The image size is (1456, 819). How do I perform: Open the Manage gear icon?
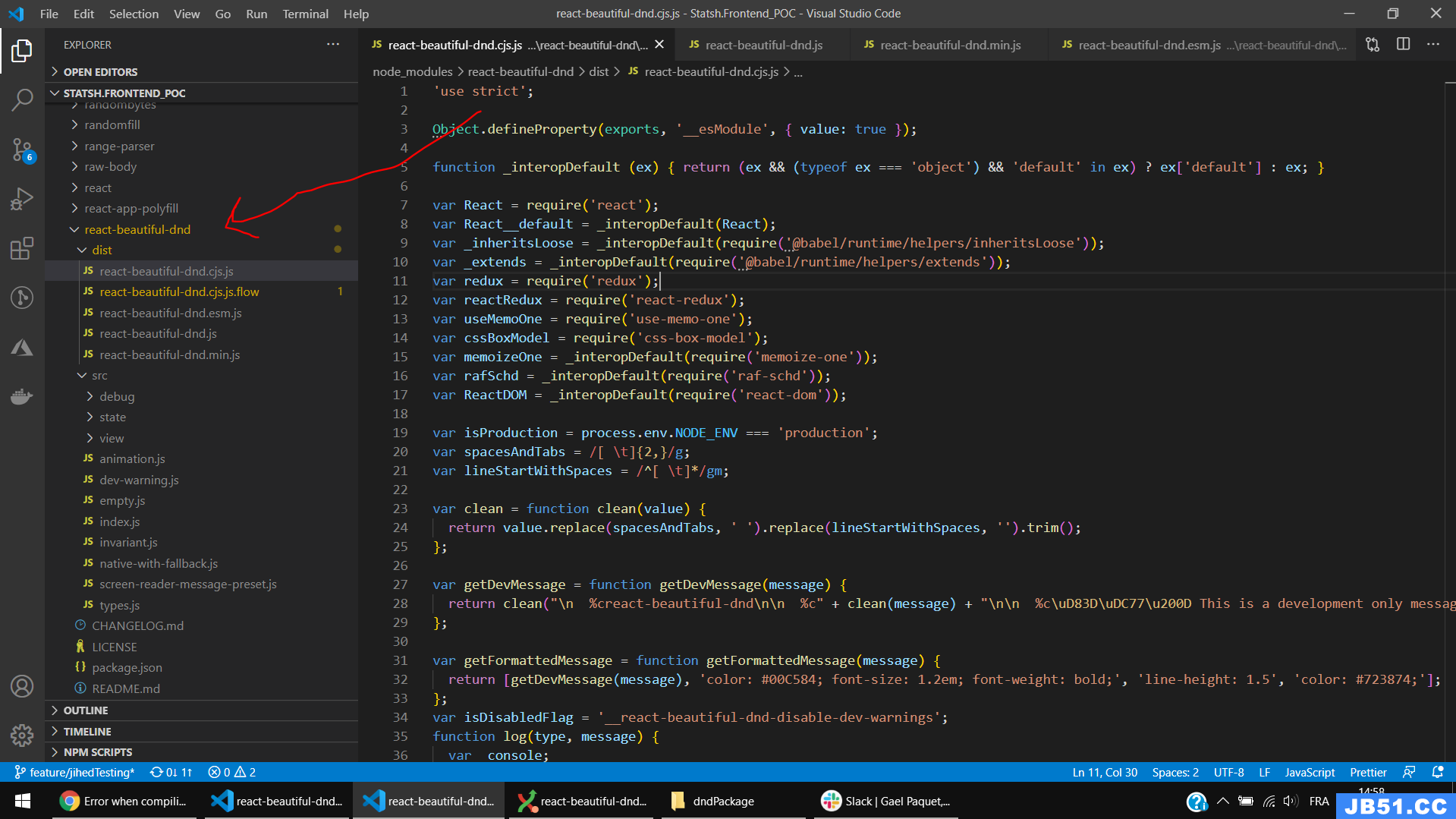point(22,735)
